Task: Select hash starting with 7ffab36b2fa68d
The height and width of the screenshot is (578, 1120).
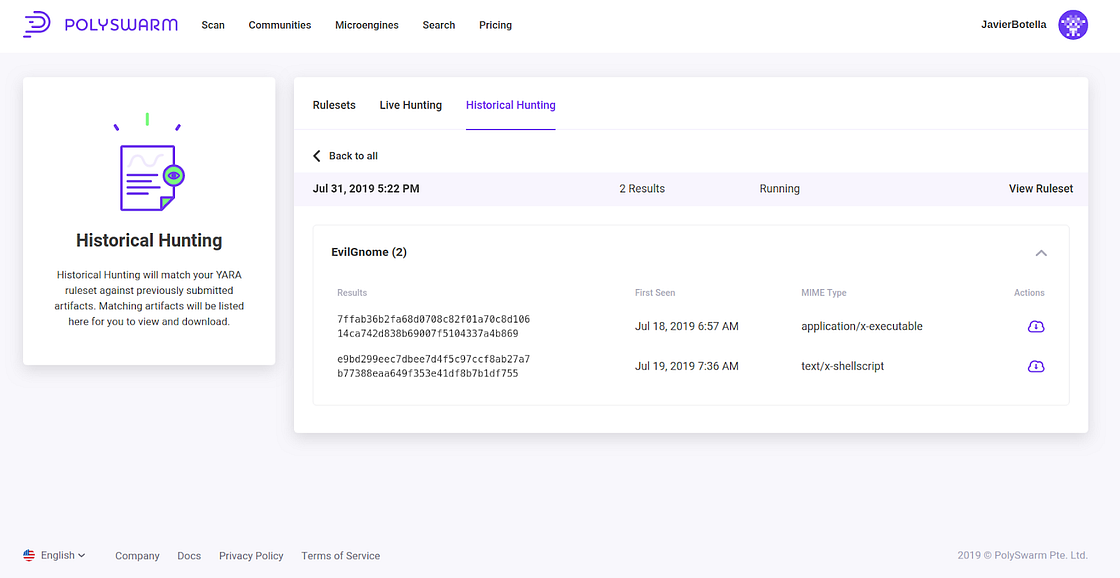Action: [434, 327]
